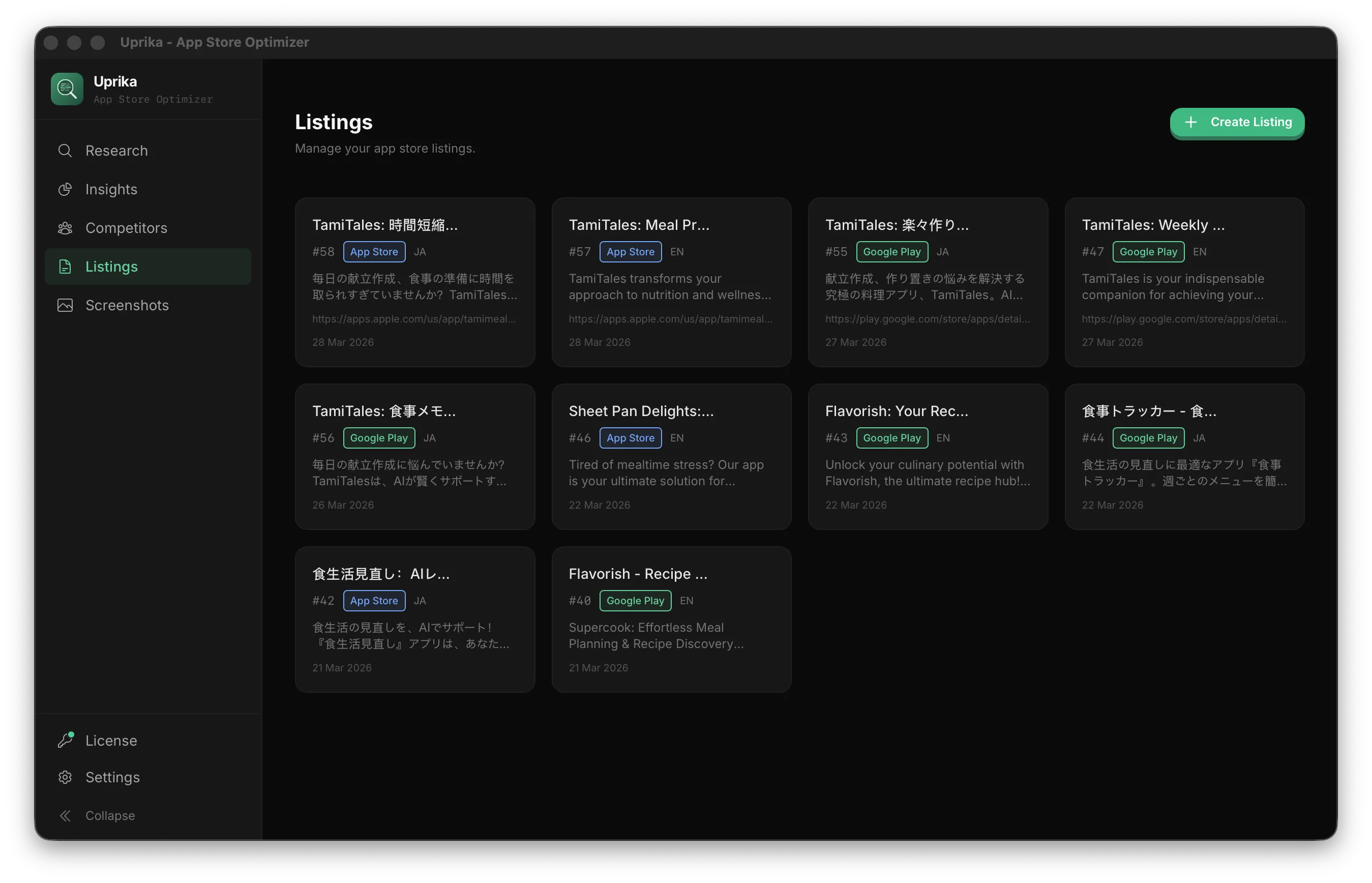Click the Settings gear icon

click(x=65, y=777)
